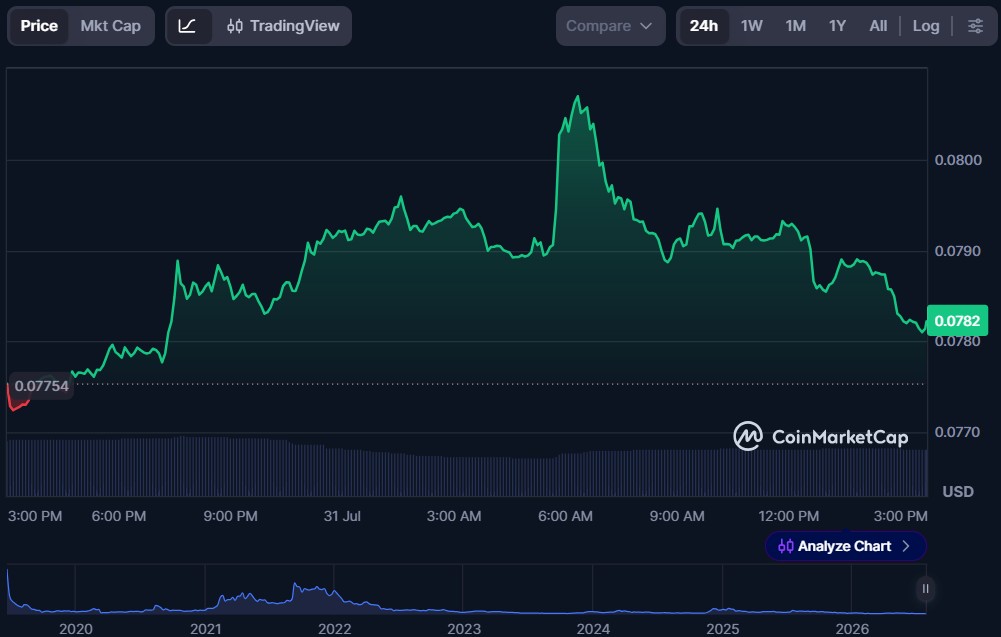Click the CoinMarketCap logo
The height and width of the screenshot is (637, 1001).
(x=821, y=437)
